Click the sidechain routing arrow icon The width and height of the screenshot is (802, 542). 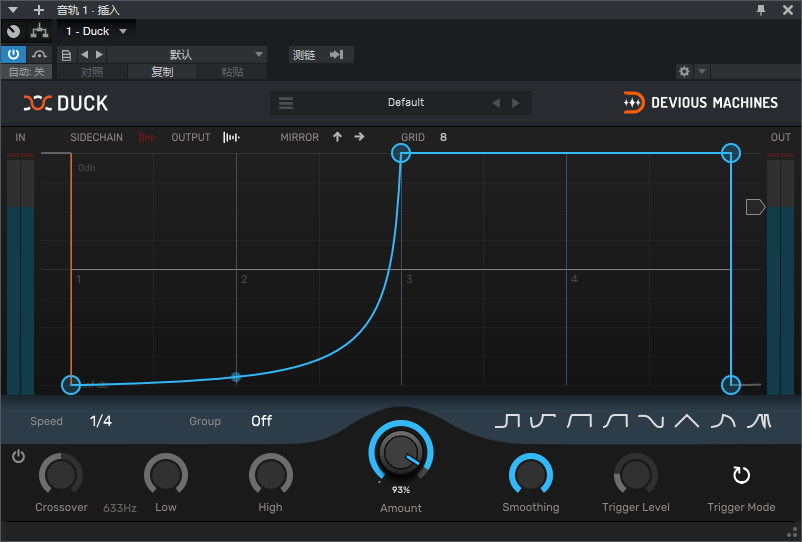pyautogui.click(x=337, y=54)
